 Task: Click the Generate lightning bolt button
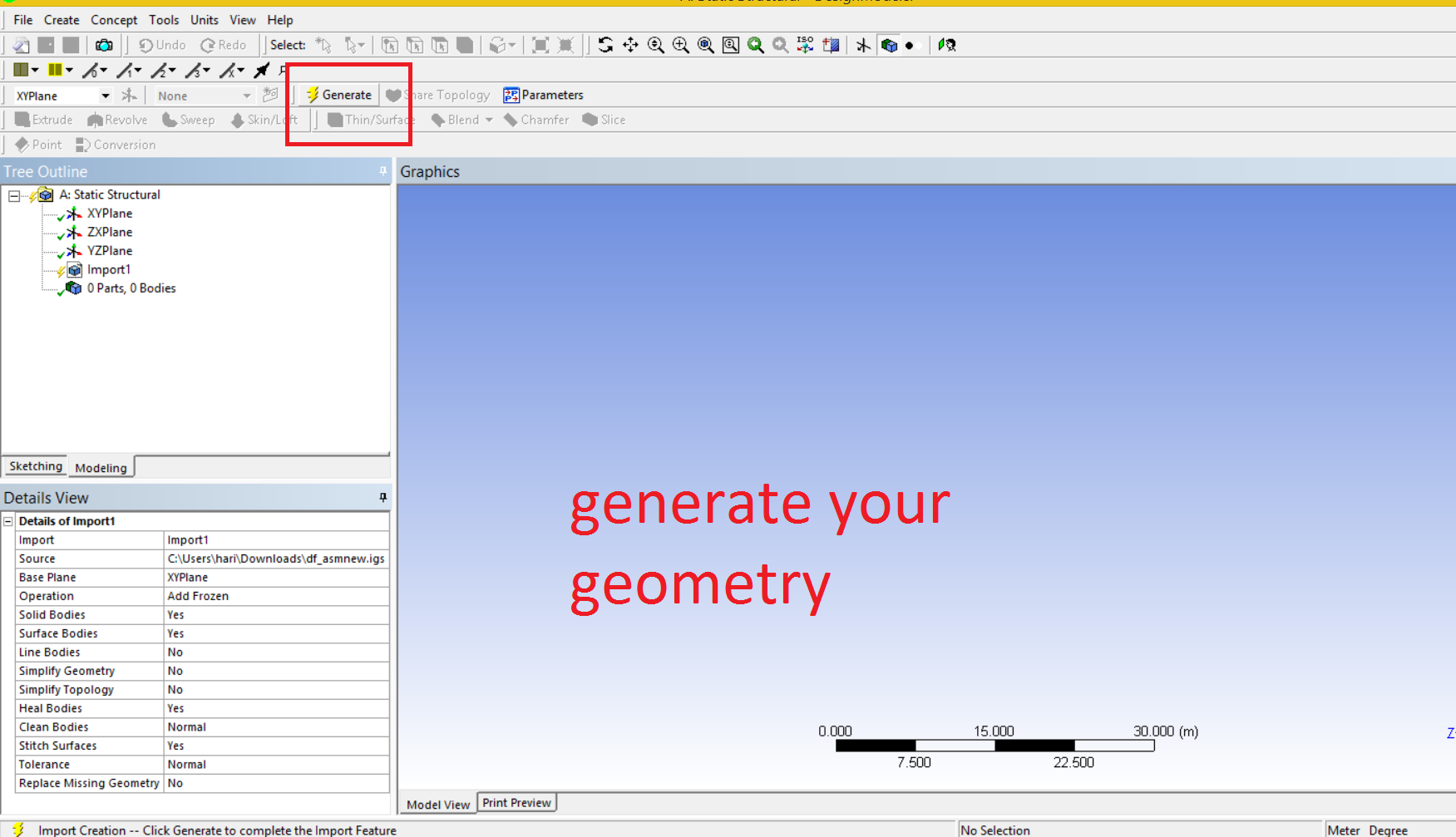coord(338,95)
